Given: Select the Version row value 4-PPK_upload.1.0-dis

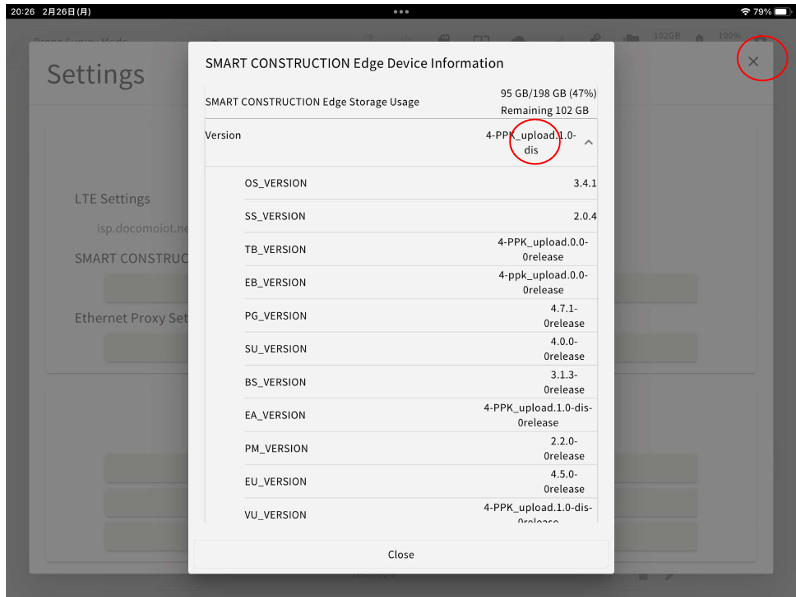Looking at the screenshot, I should [530, 143].
